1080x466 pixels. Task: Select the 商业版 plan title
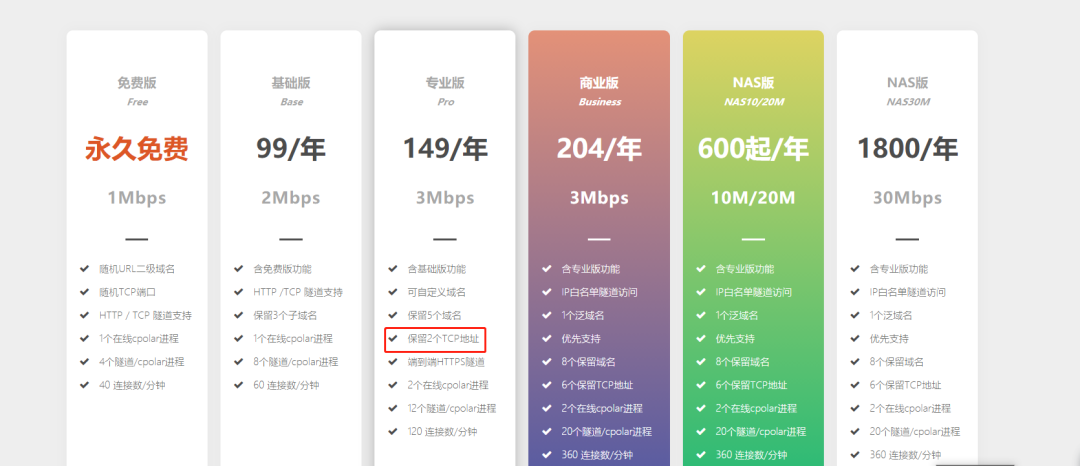click(599, 83)
